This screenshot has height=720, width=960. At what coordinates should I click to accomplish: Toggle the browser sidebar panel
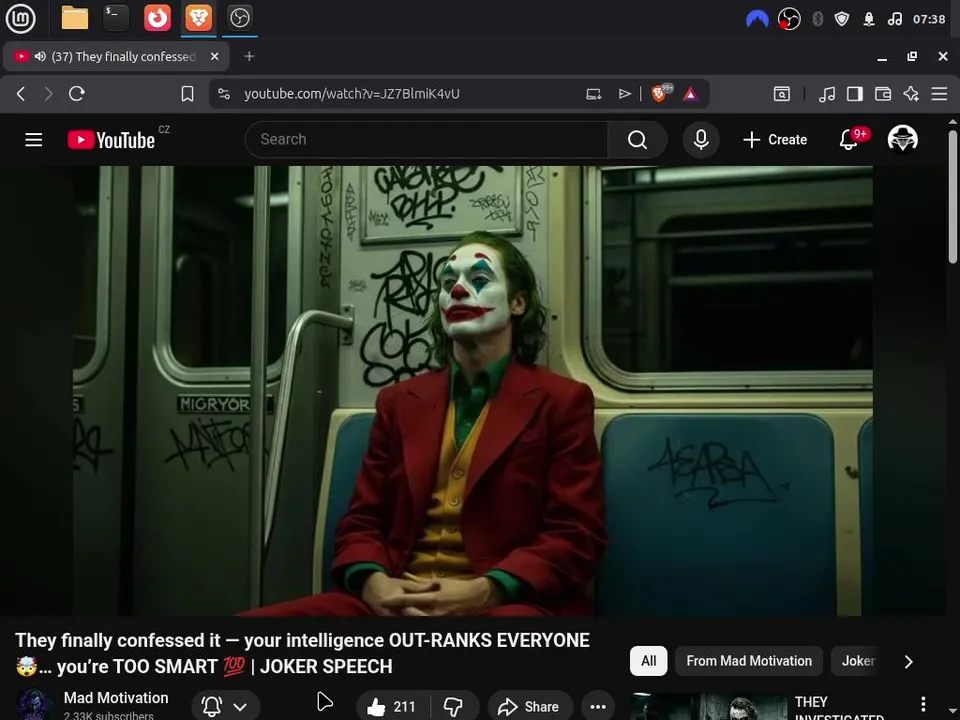pyautogui.click(x=855, y=94)
